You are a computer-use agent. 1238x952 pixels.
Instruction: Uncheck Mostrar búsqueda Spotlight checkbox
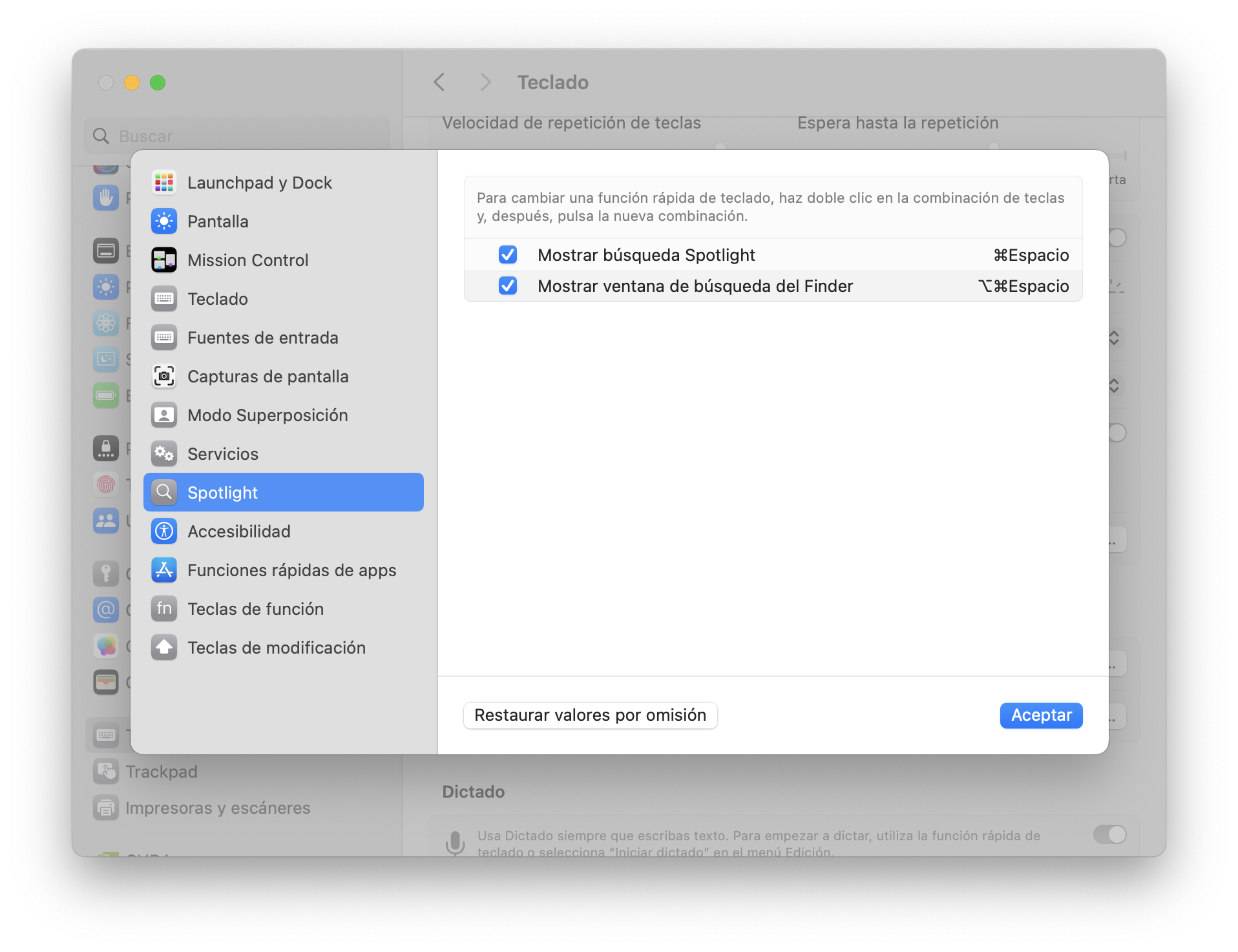coord(508,255)
